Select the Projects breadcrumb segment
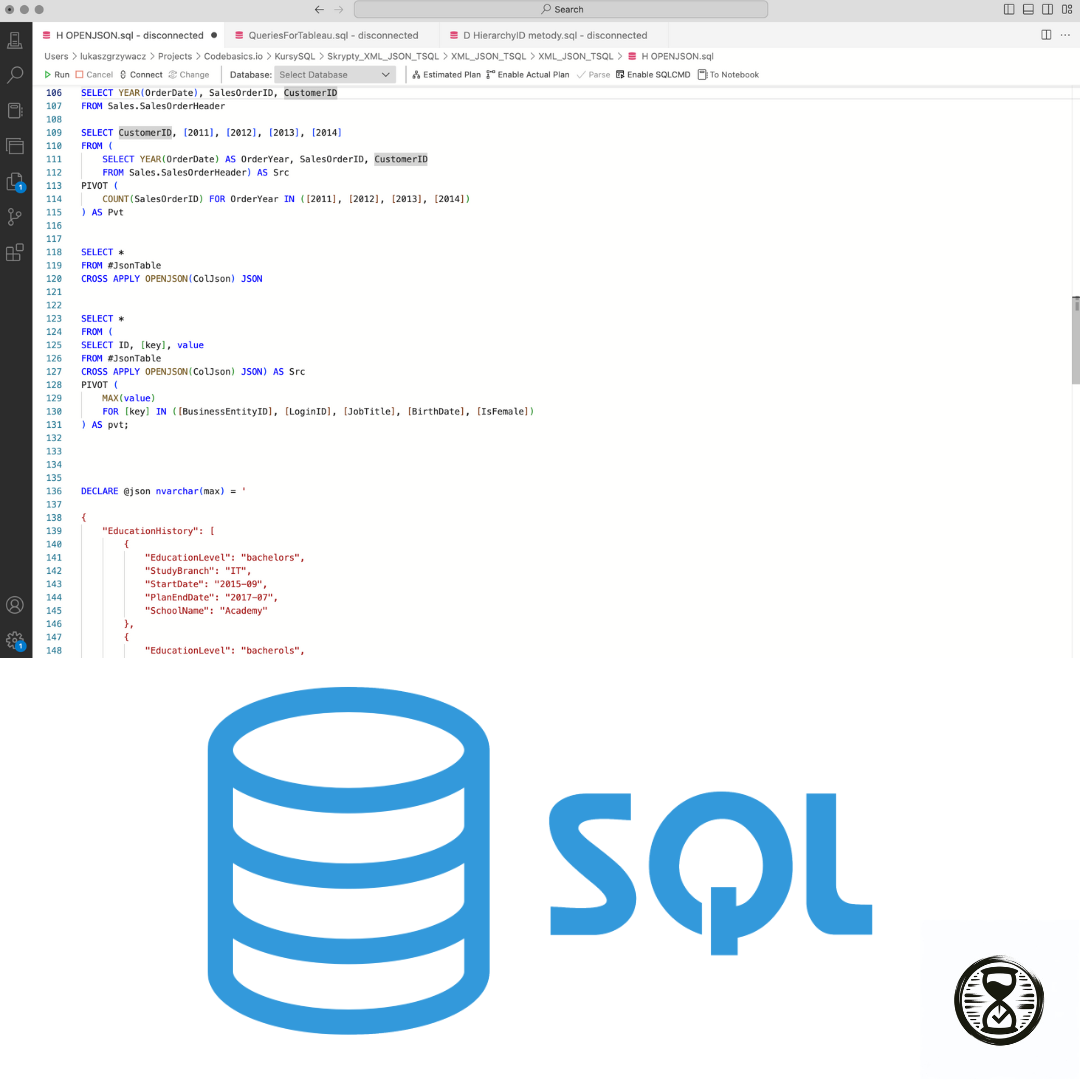The height and width of the screenshot is (1080, 1080). click(175, 56)
